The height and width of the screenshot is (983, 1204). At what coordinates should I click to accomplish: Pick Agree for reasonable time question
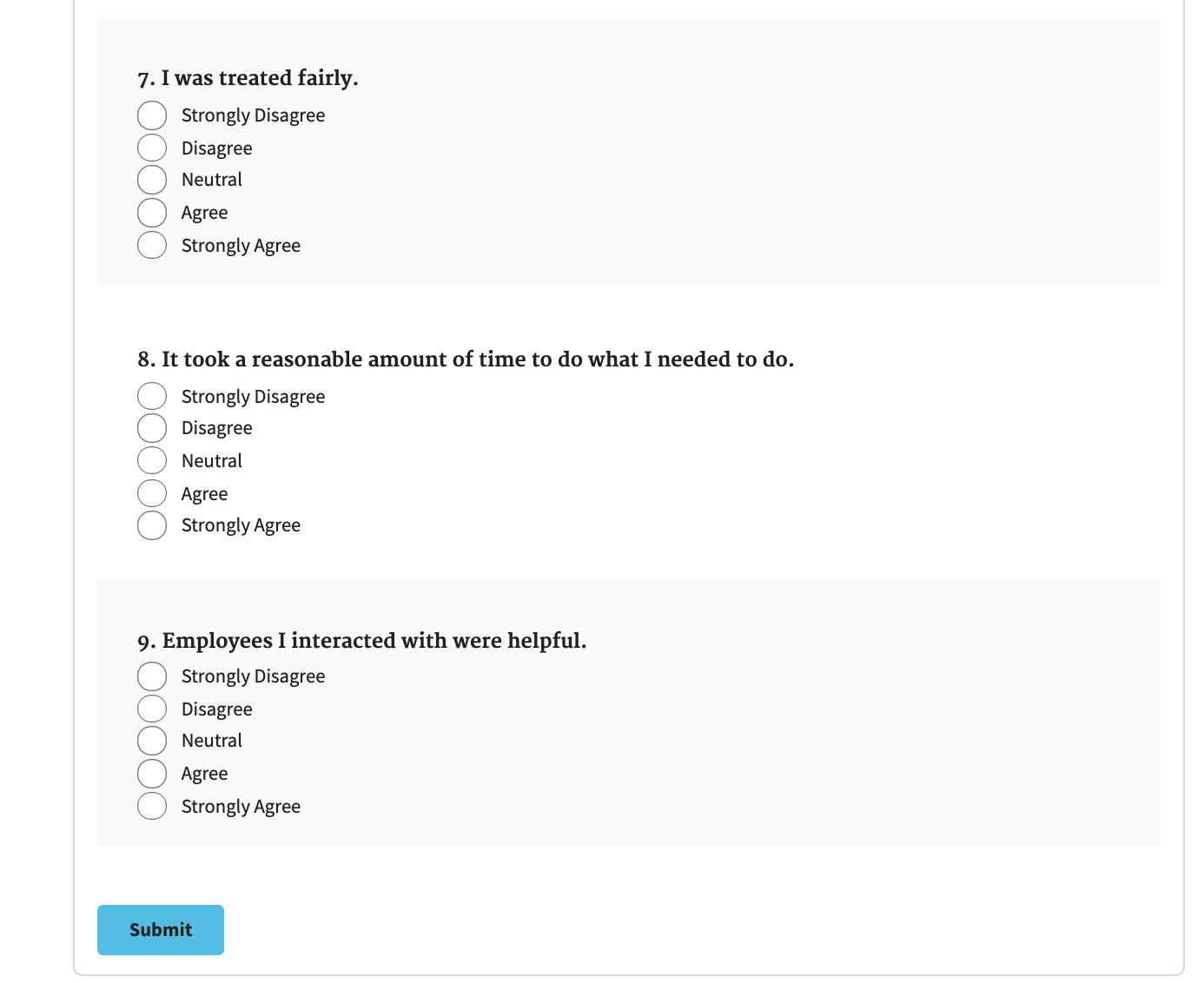click(x=152, y=493)
